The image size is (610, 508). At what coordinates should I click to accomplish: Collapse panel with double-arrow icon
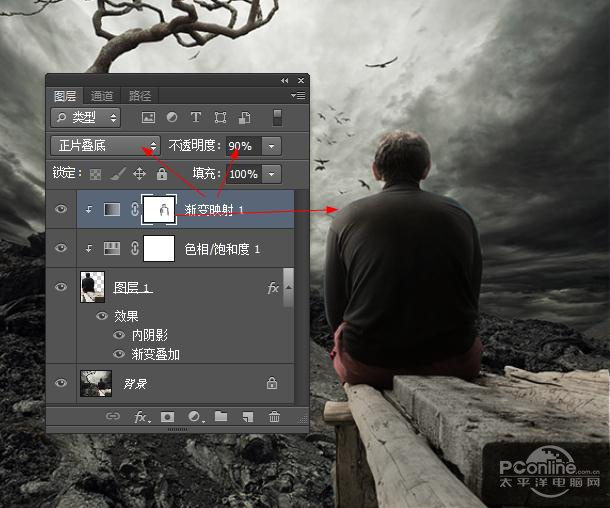285,81
